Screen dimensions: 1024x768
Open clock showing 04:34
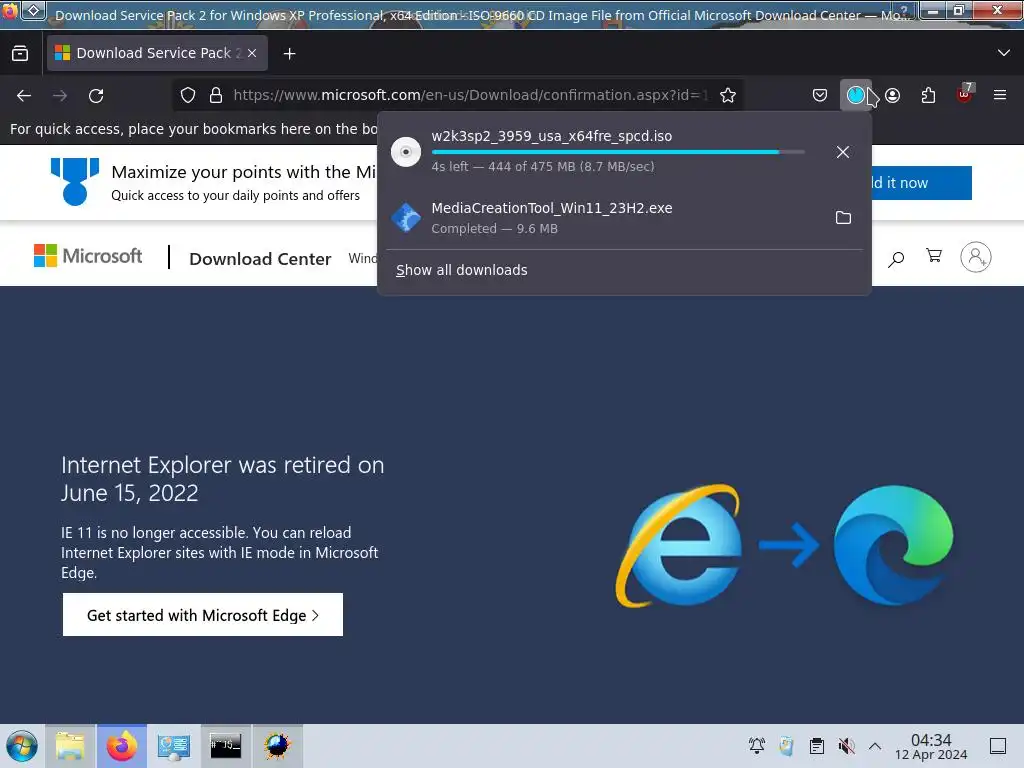[931, 746]
